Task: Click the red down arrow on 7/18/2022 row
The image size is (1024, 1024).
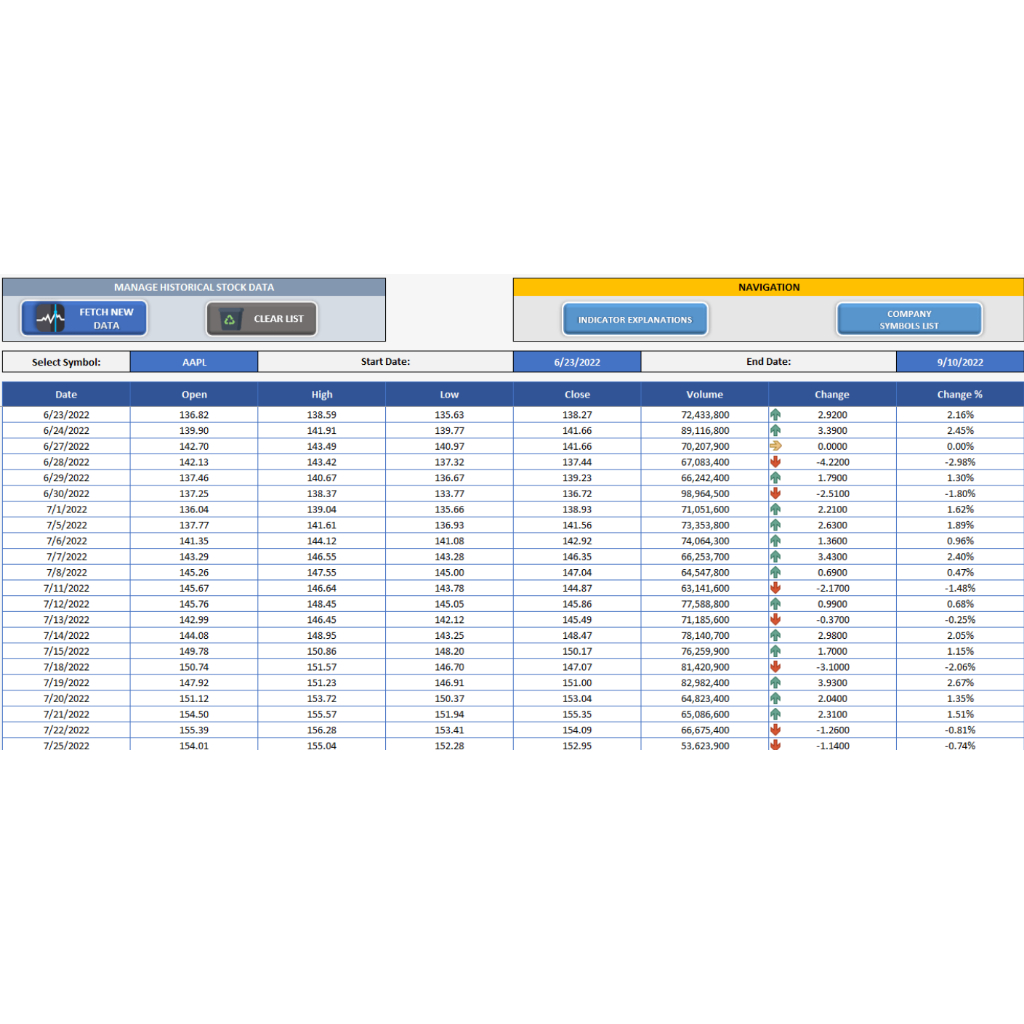Action: point(776,667)
